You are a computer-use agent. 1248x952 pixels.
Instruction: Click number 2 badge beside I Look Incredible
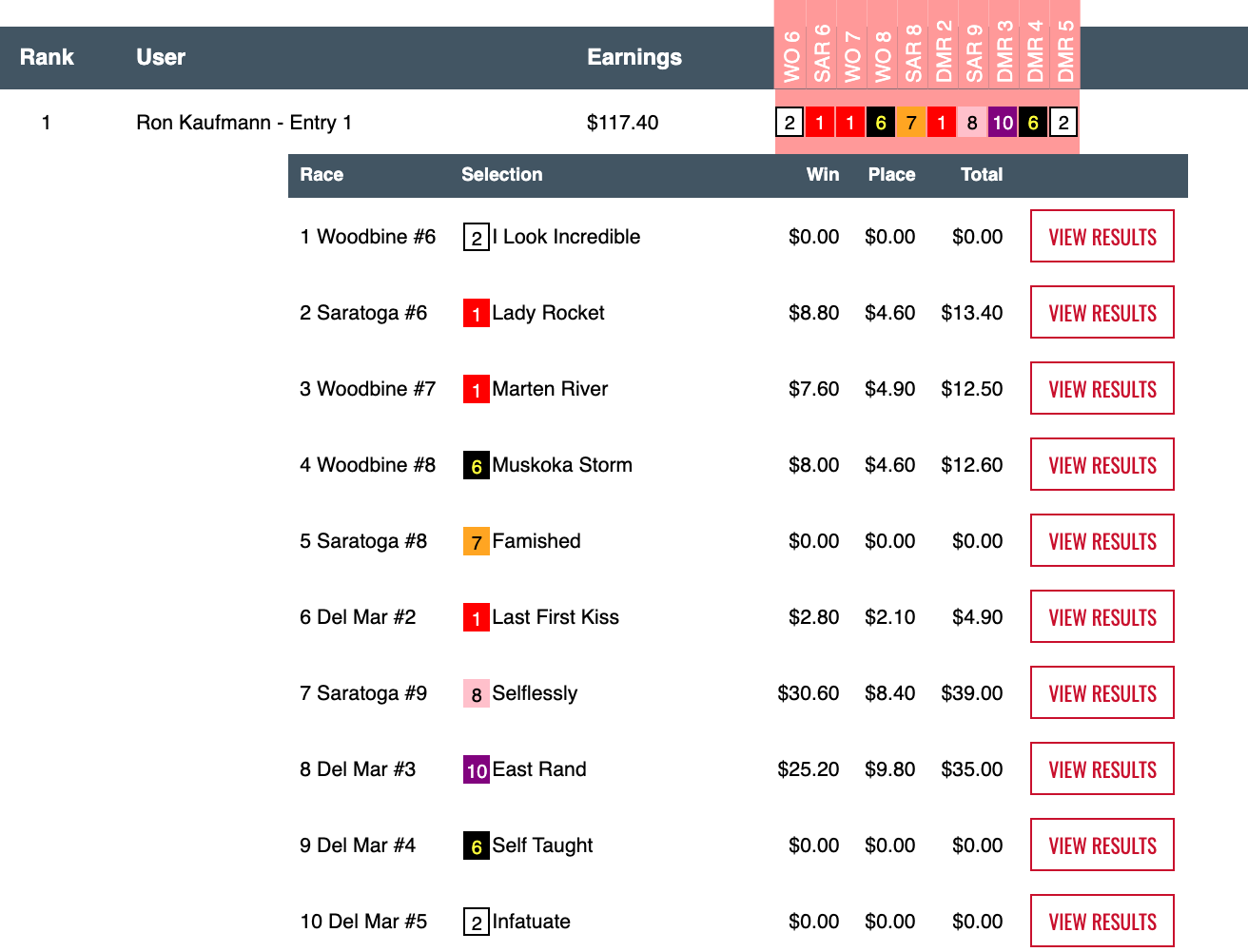click(476, 237)
